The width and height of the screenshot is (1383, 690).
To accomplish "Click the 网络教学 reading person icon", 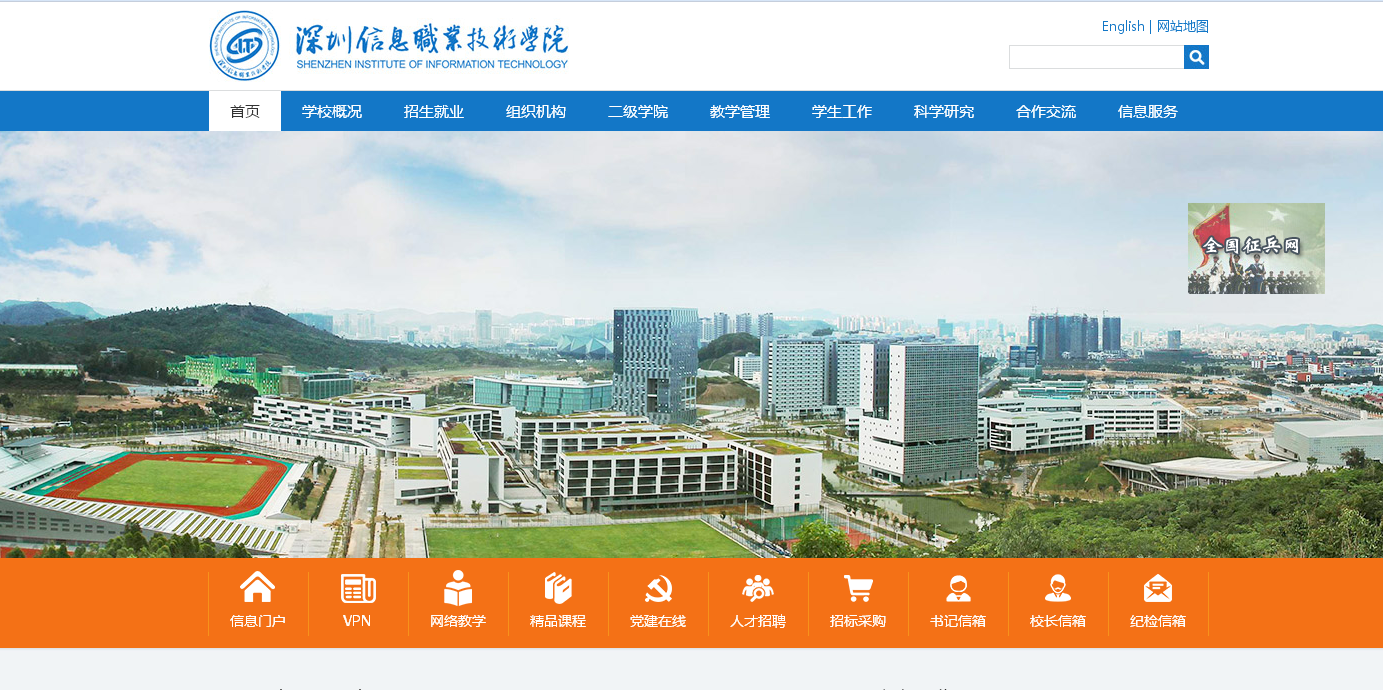I will 458,588.
